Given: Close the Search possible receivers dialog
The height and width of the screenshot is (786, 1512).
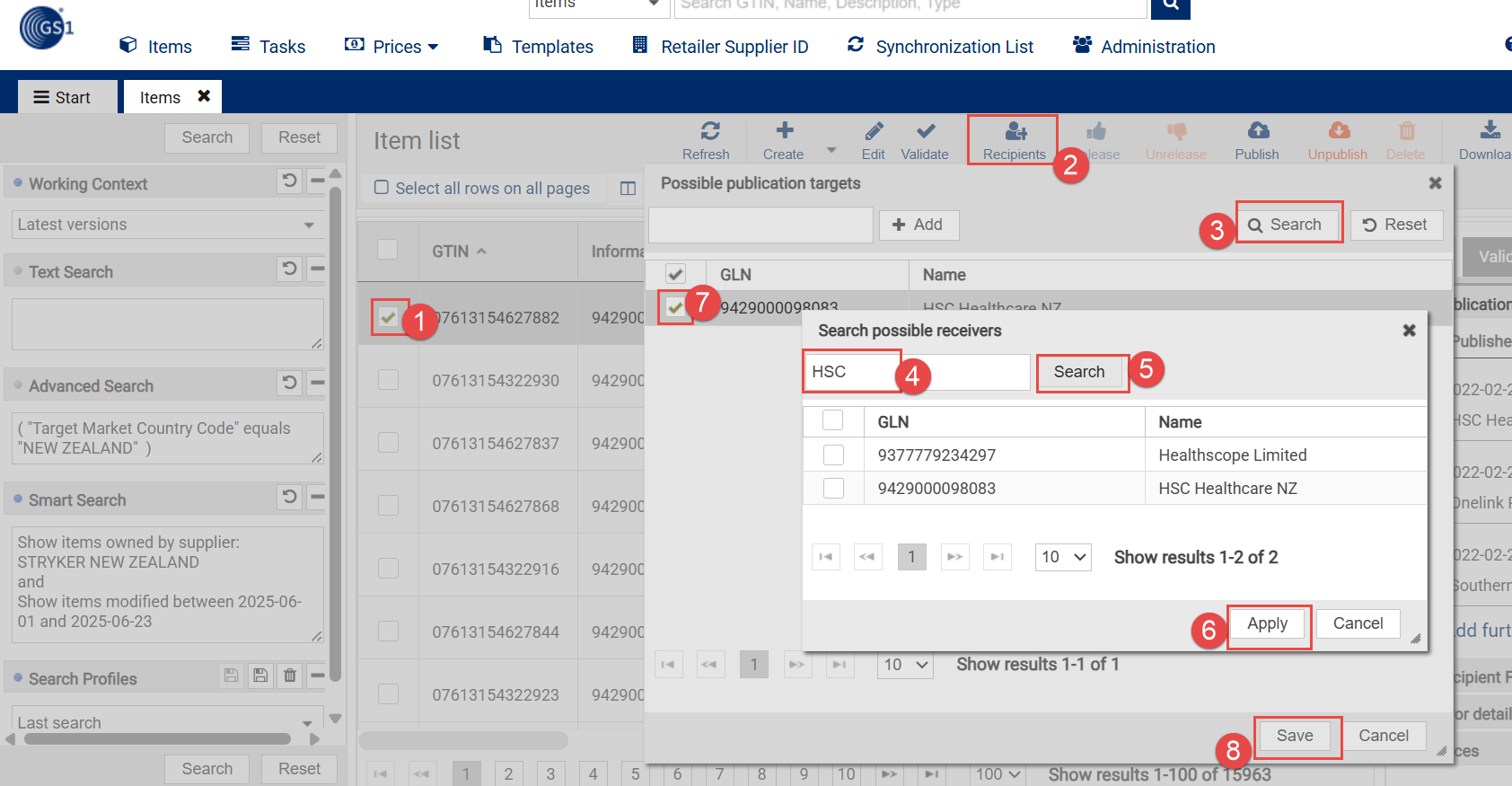Looking at the screenshot, I should click(1409, 331).
